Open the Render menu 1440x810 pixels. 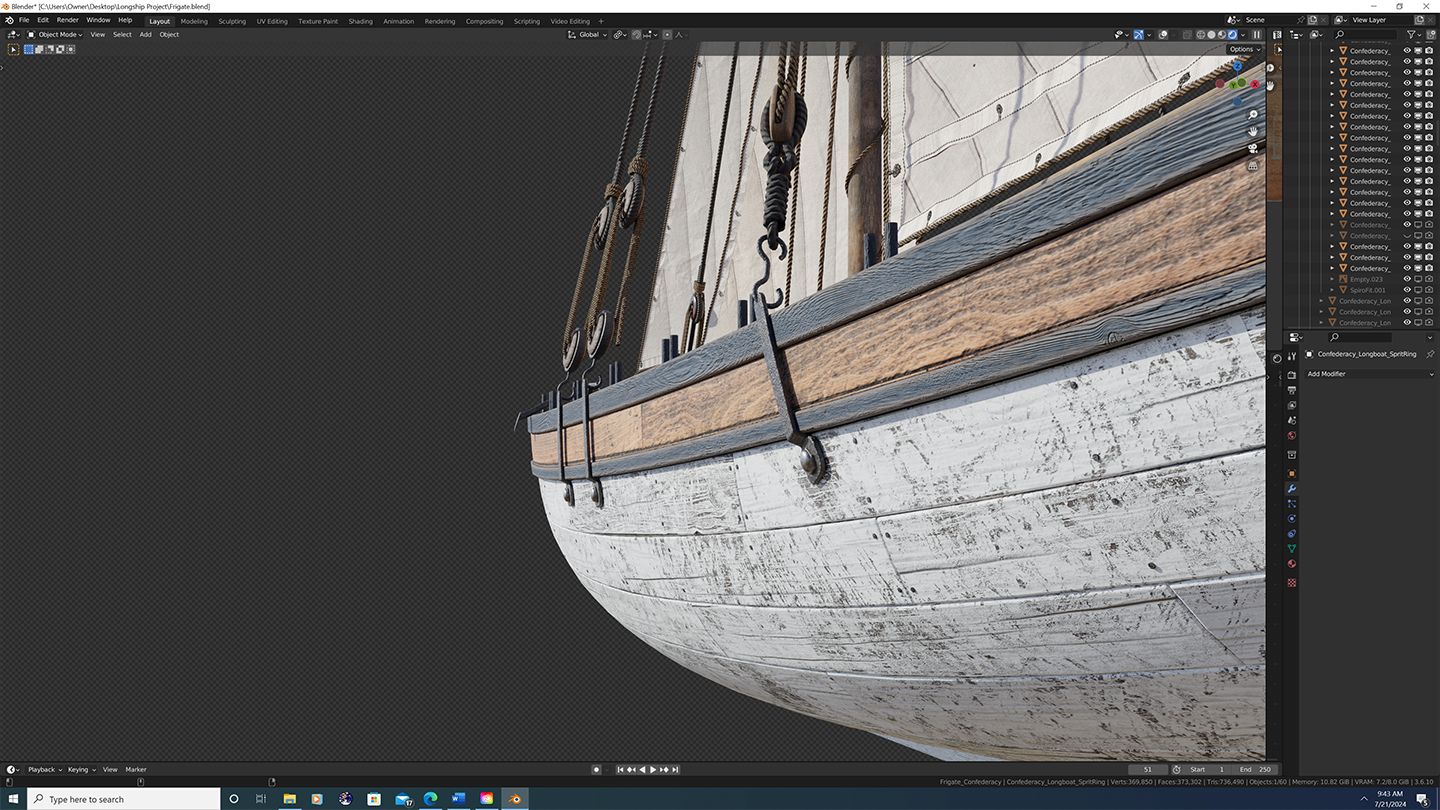tap(67, 20)
